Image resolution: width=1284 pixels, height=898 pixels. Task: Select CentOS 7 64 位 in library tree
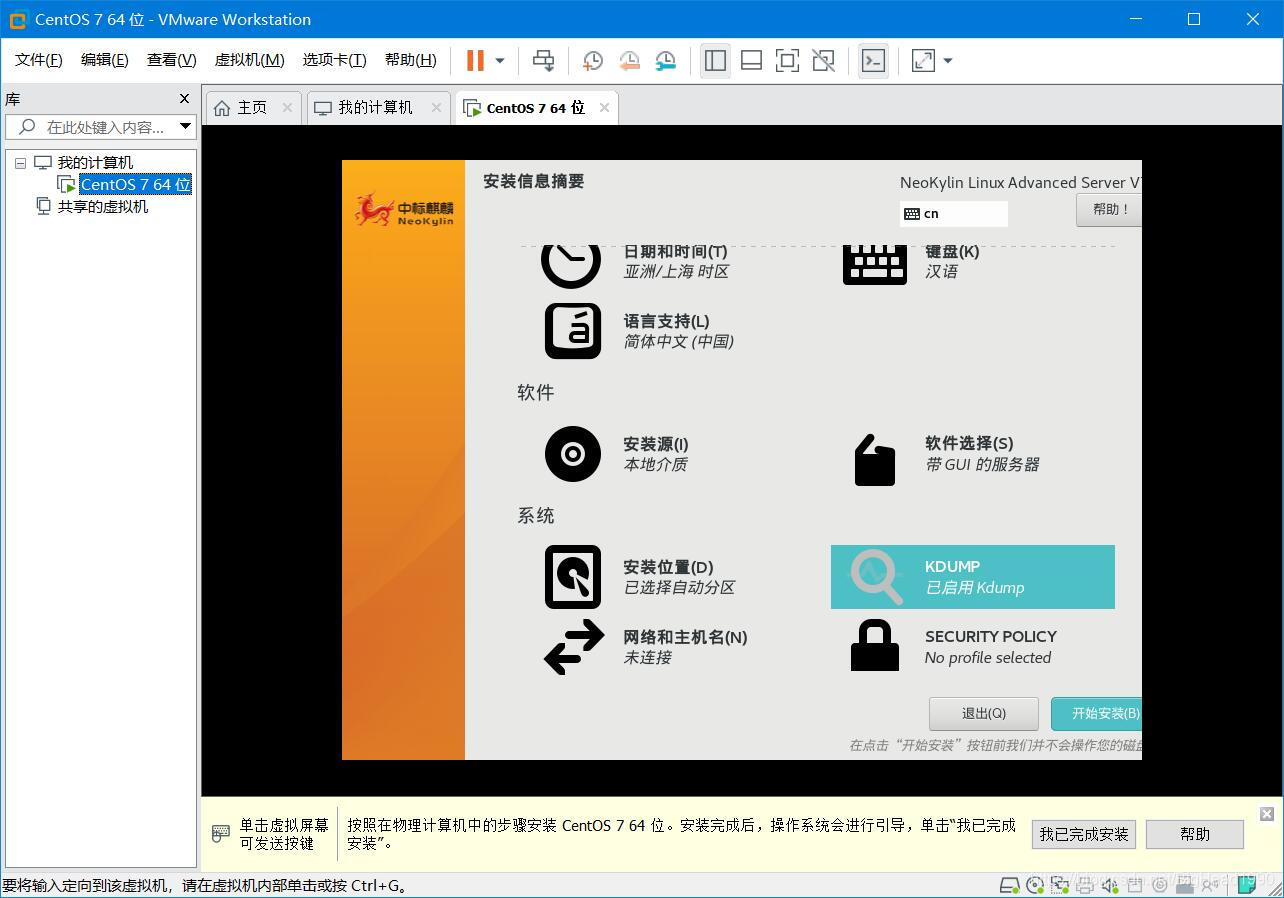(x=136, y=185)
